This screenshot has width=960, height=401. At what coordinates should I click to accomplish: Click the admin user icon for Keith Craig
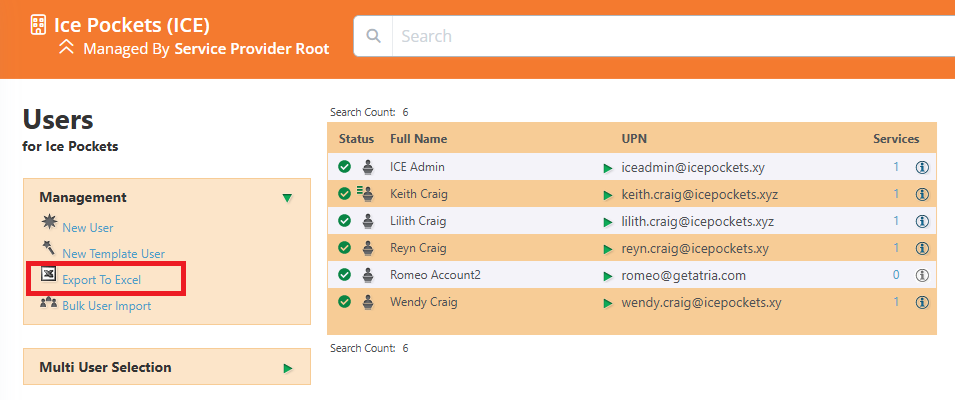(x=366, y=194)
